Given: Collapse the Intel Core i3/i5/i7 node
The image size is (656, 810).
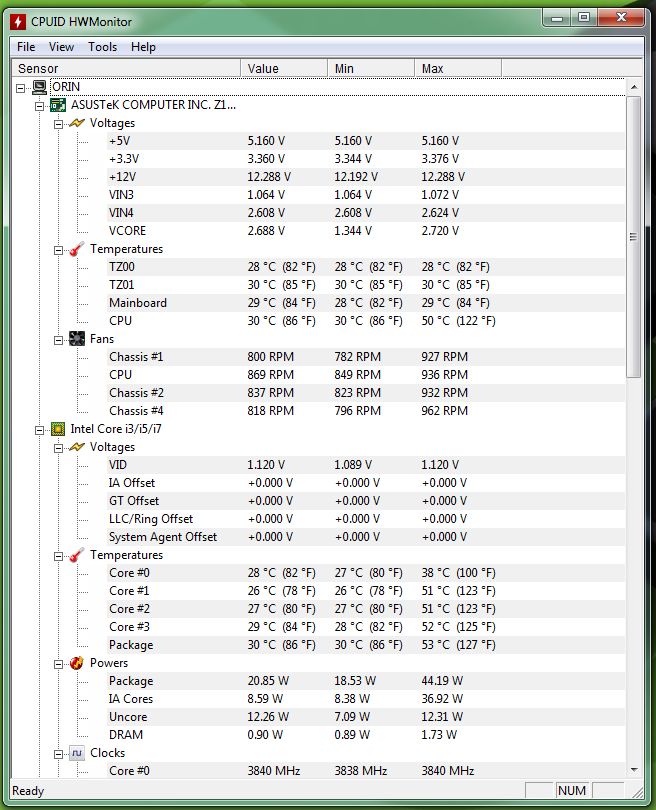Looking at the screenshot, I should coord(39,430).
